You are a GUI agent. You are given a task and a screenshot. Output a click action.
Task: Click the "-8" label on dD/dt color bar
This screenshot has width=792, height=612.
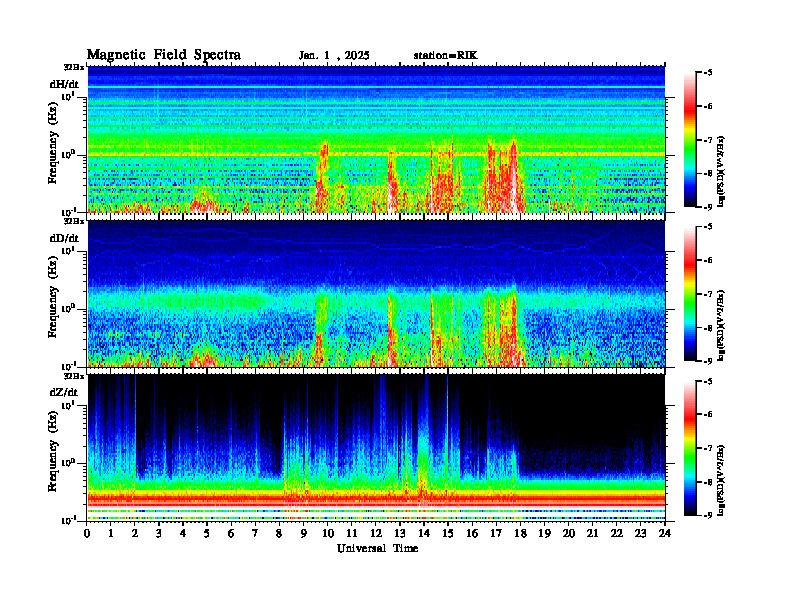(708, 328)
